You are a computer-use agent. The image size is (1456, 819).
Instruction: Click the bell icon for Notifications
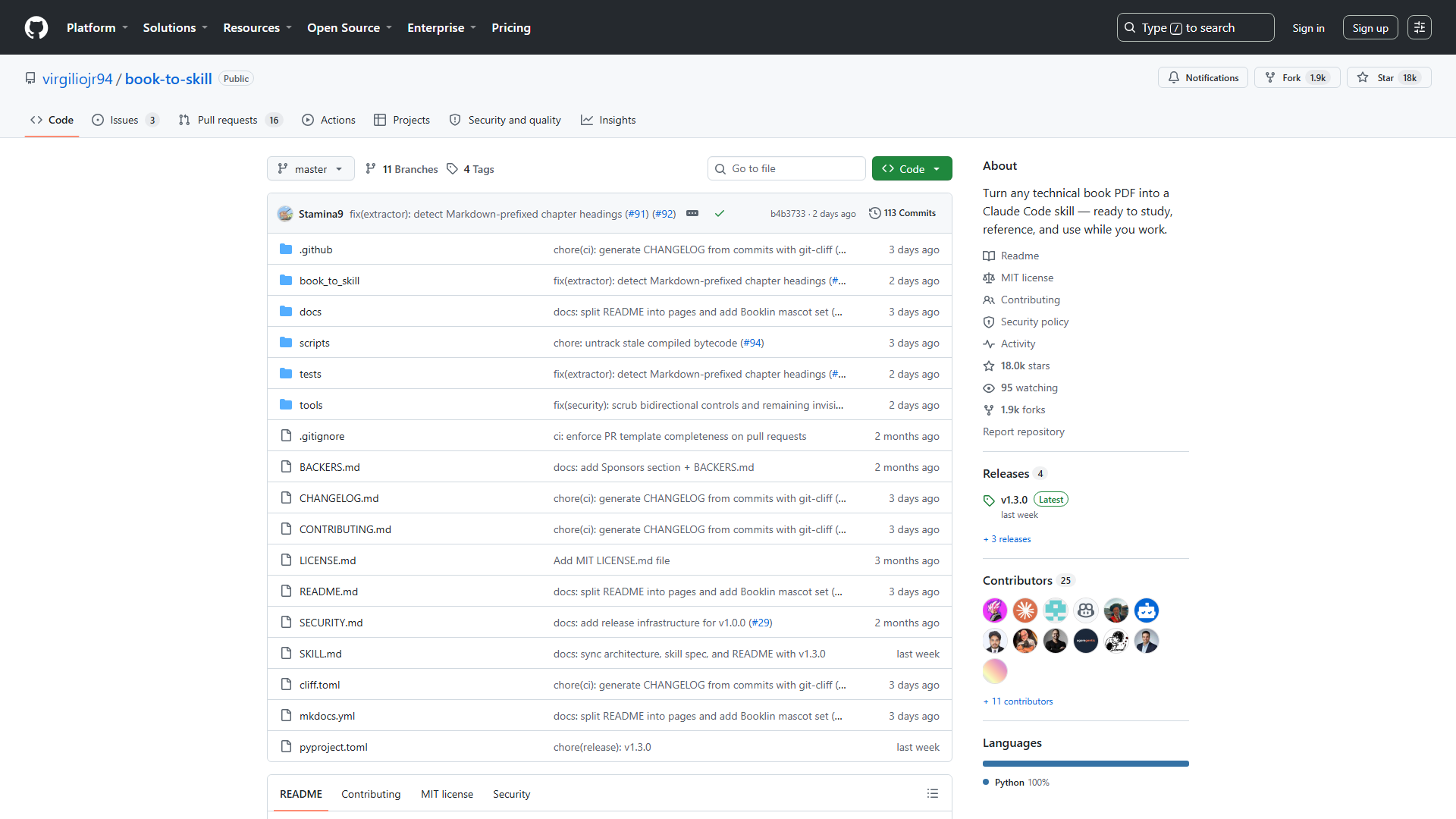pyautogui.click(x=1174, y=78)
